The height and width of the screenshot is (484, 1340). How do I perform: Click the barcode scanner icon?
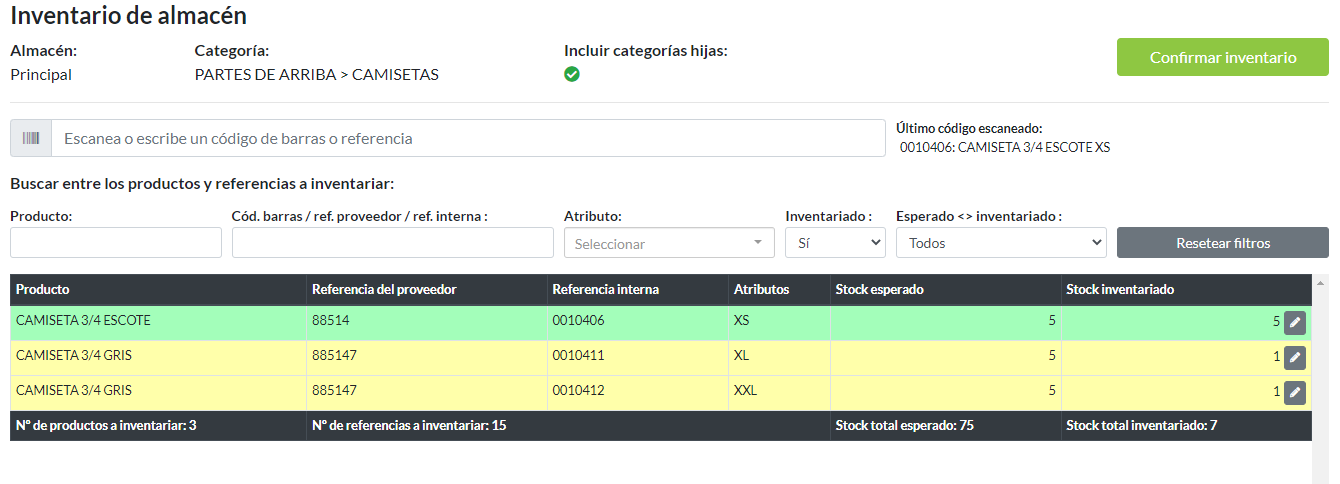tap(31, 139)
